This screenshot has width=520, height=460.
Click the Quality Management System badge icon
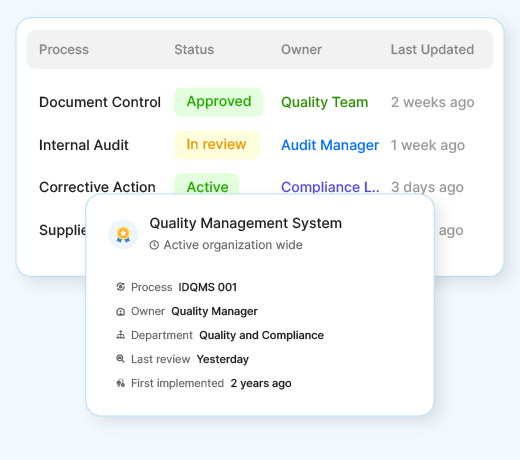coord(123,234)
